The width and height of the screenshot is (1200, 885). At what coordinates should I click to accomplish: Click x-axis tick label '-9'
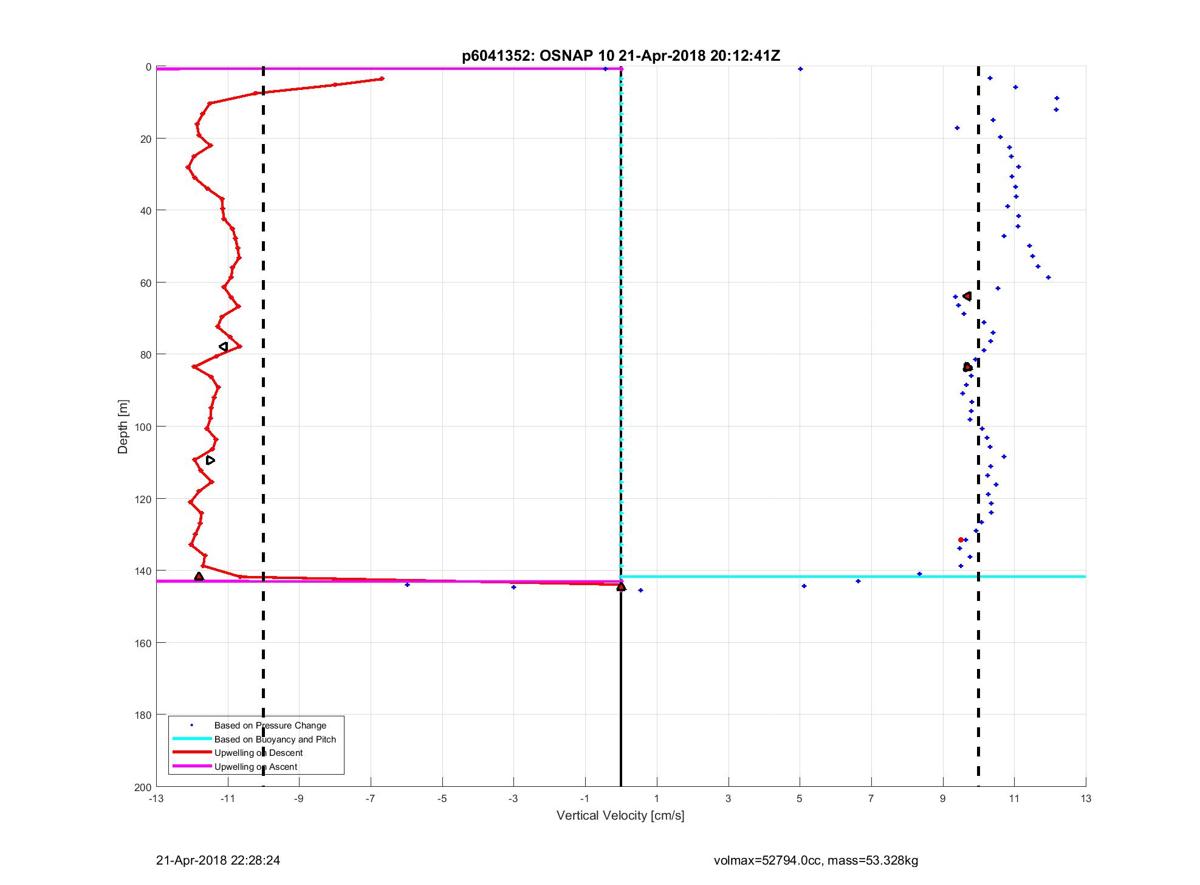click(298, 799)
